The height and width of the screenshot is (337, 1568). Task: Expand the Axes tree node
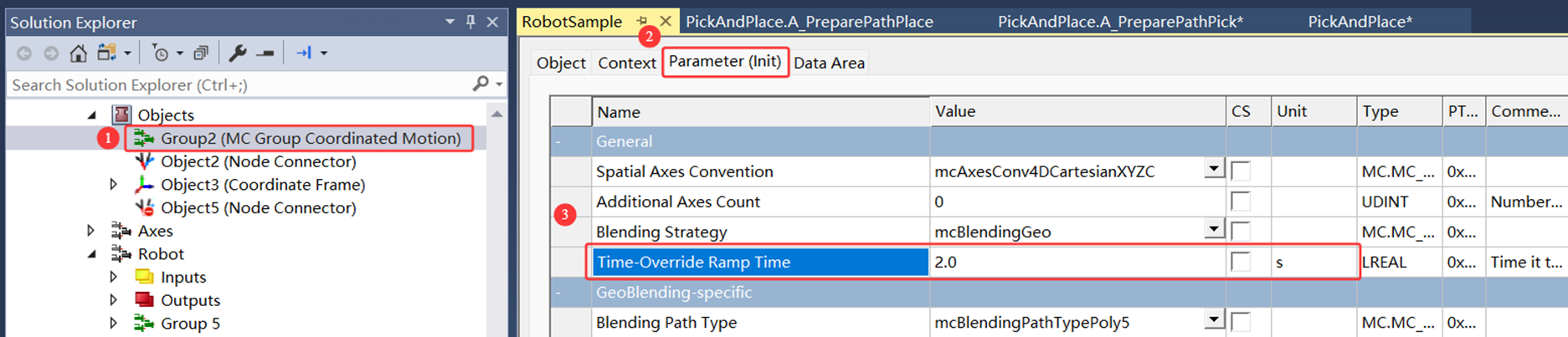pyautogui.click(x=91, y=231)
